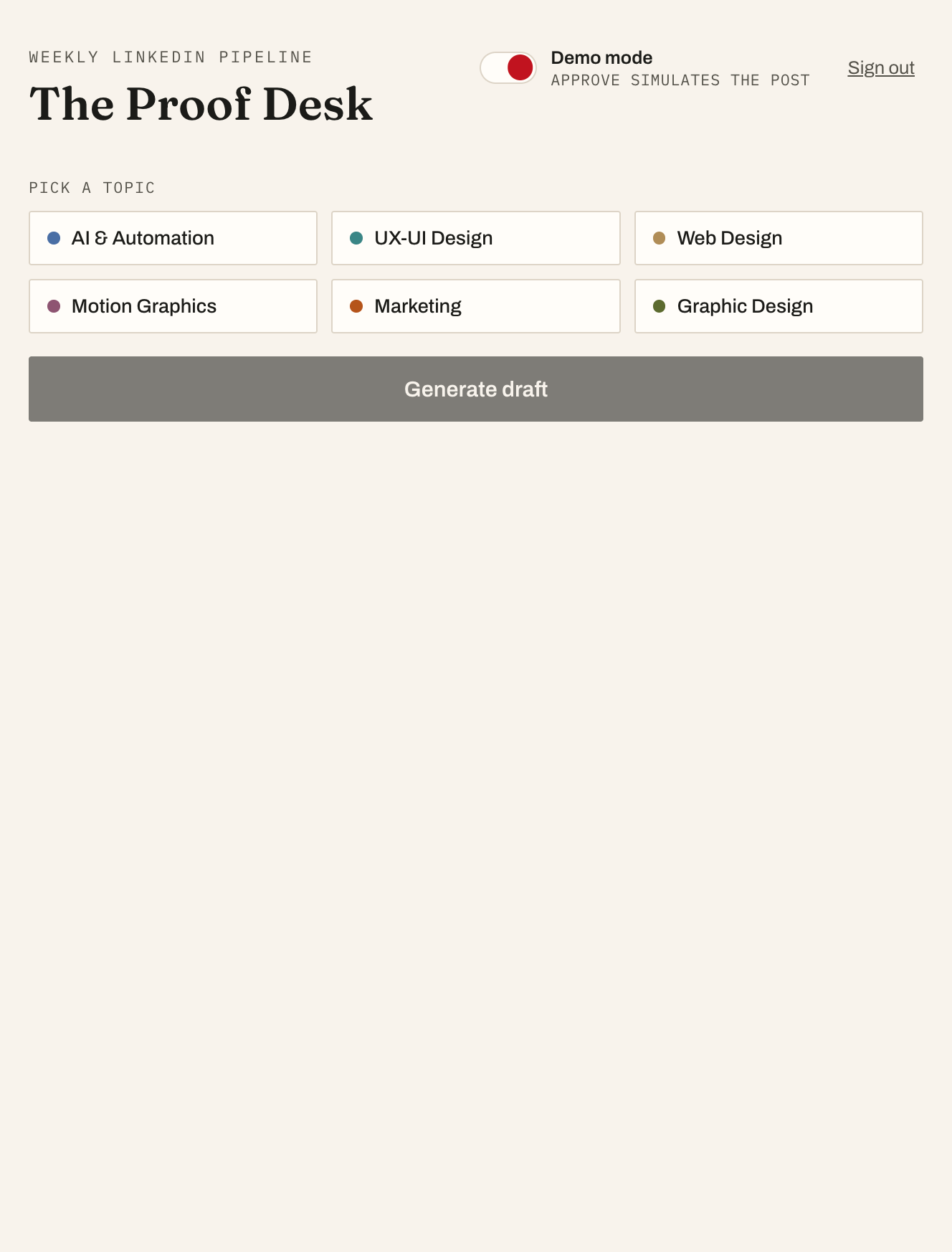
Task: Pick the Graphic Design topic card
Action: coord(779,306)
